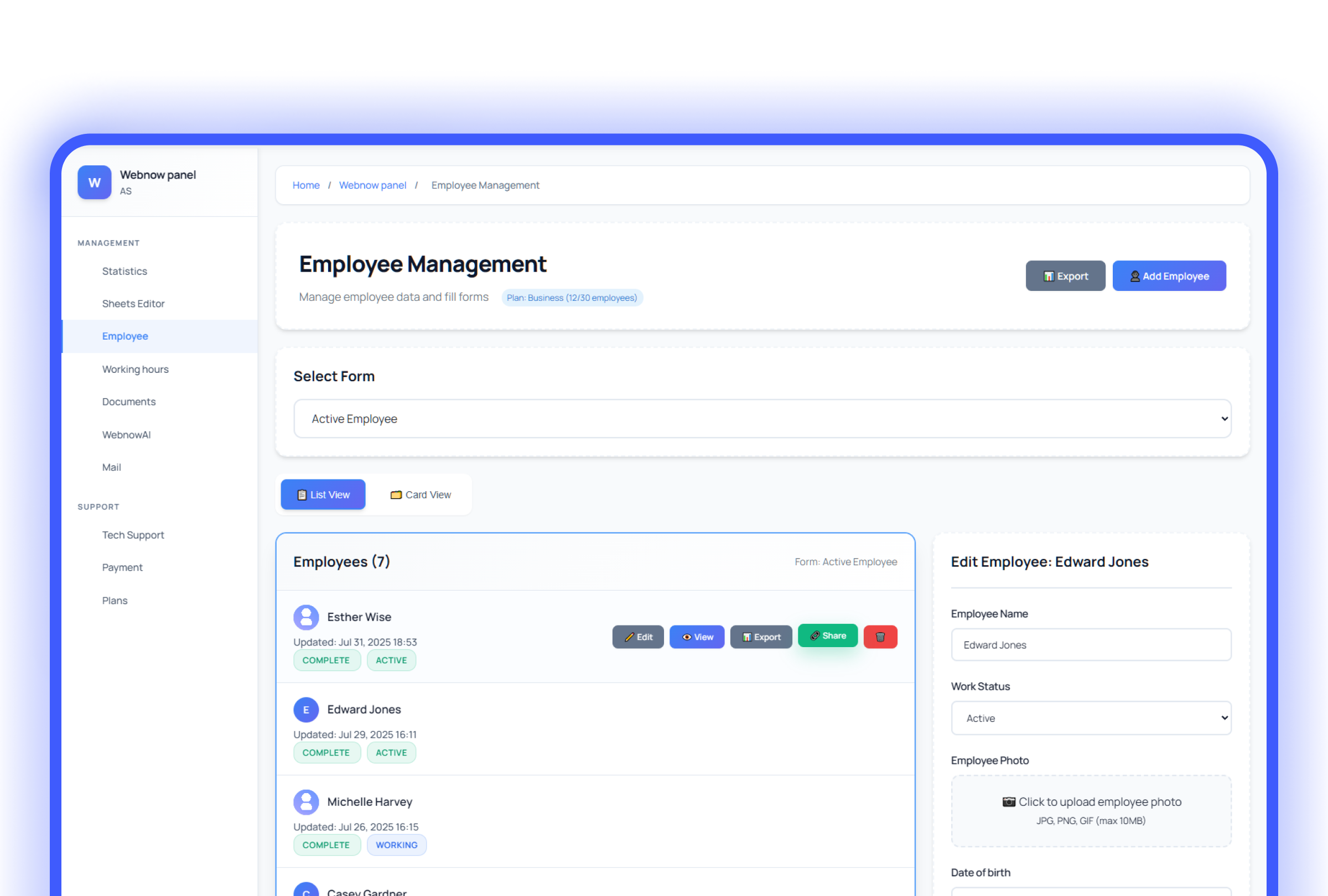Click the WORKING badge under Michelle Harvey
The width and height of the screenshot is (1328, 896).
point(397,845)
